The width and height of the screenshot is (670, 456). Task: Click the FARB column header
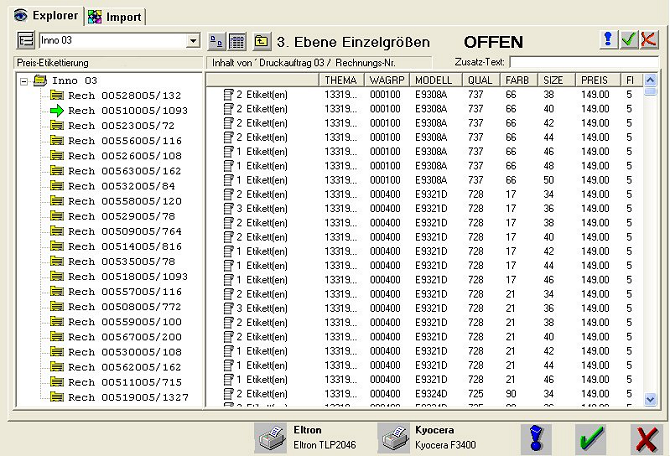(x=519, y=80)
